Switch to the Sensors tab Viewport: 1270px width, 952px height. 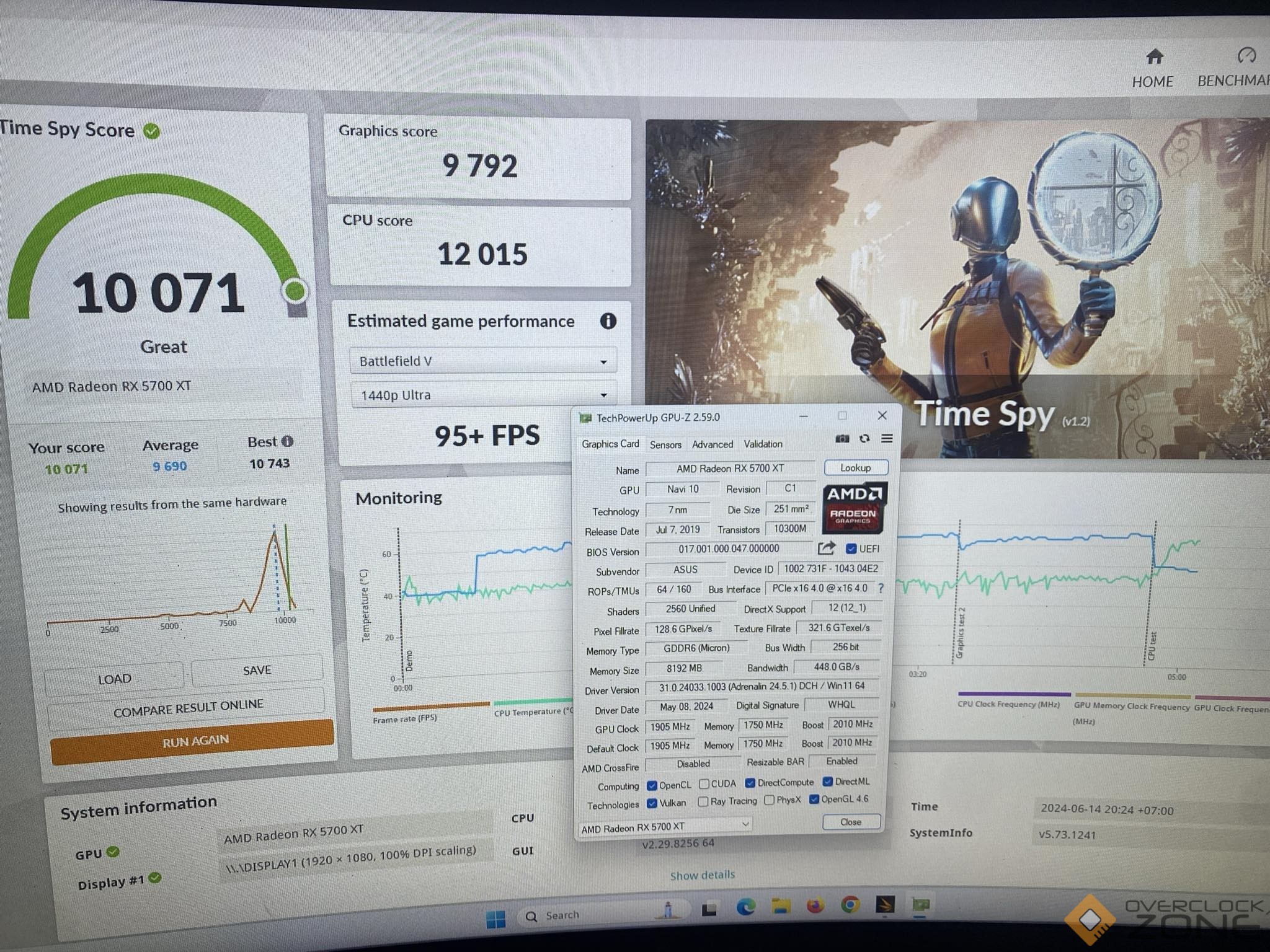pos(665,444)
